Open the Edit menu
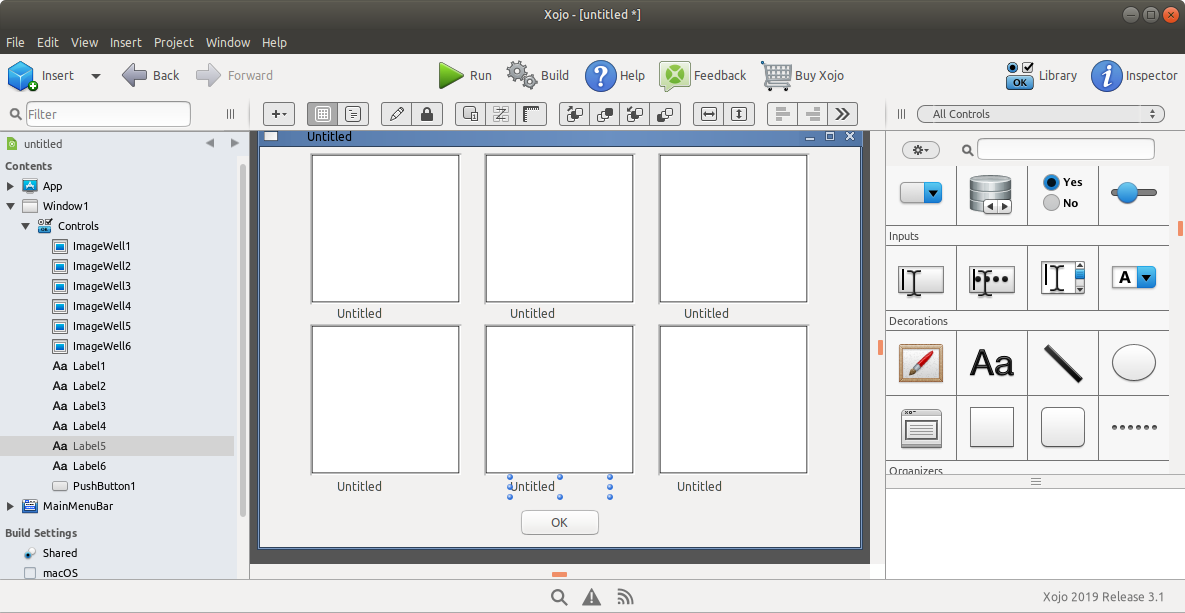1185x613 pixels. (x=48, y=42)
